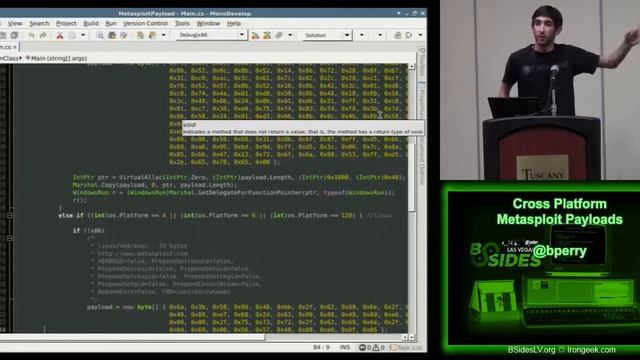Open the Main (string[] args) member breadcrumb

[x=56, y=58]
